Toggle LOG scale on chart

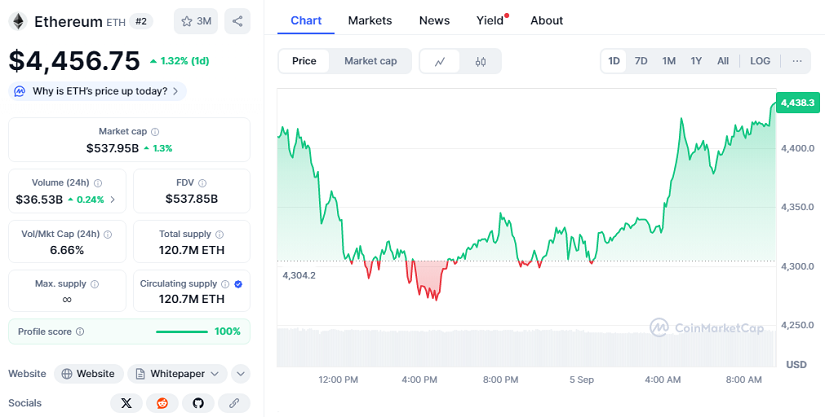point(760,61)
